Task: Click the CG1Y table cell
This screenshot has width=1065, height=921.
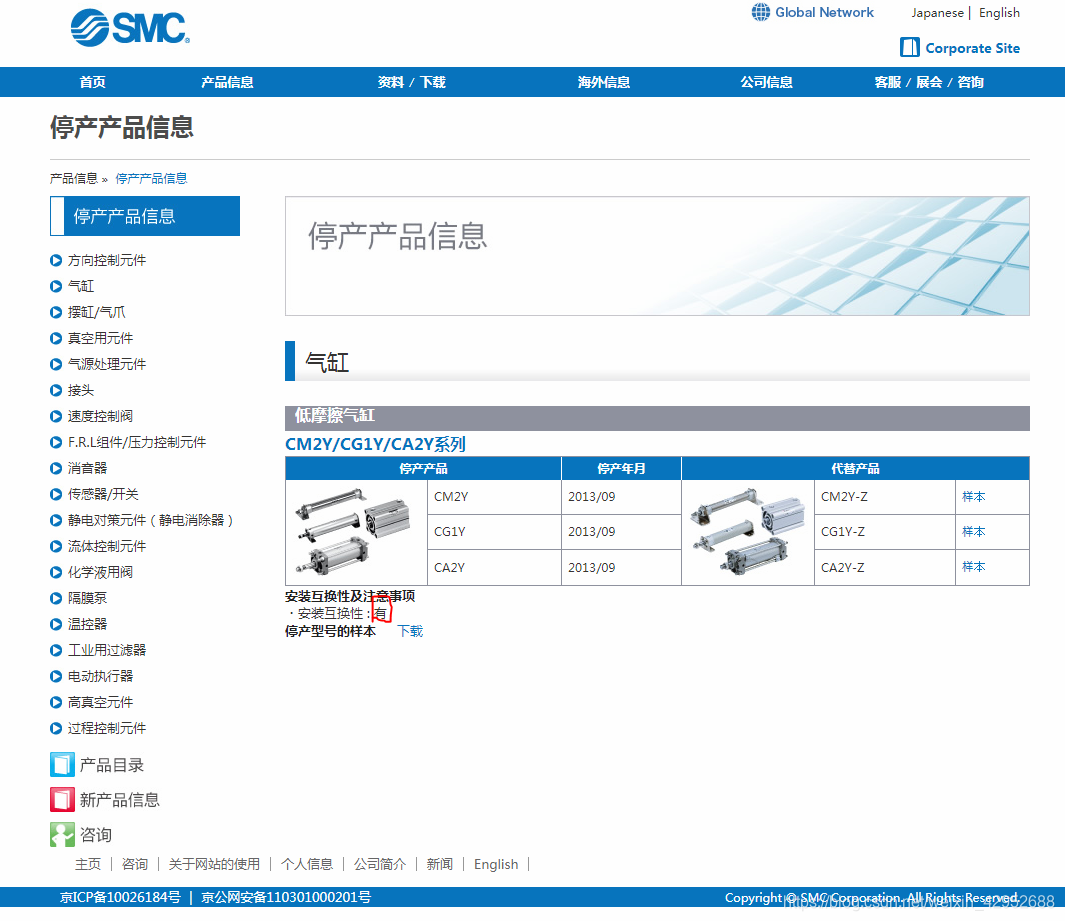Action: tap(494, 532)
